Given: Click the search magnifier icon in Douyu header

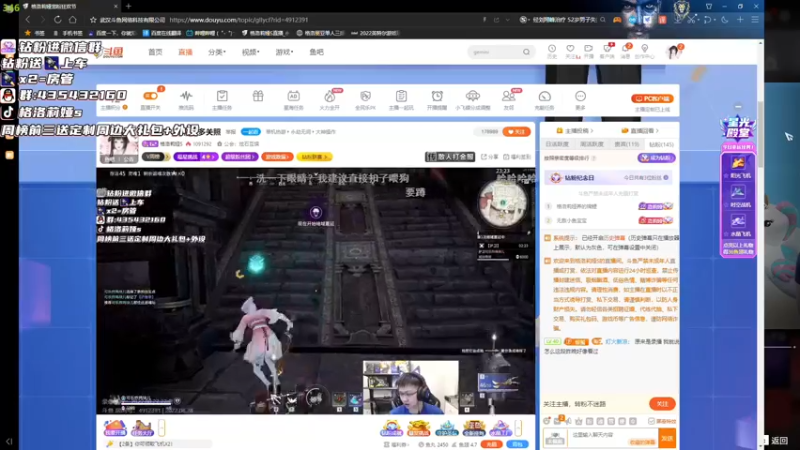Looking at the screenshot, I should (x=526, y=52).
